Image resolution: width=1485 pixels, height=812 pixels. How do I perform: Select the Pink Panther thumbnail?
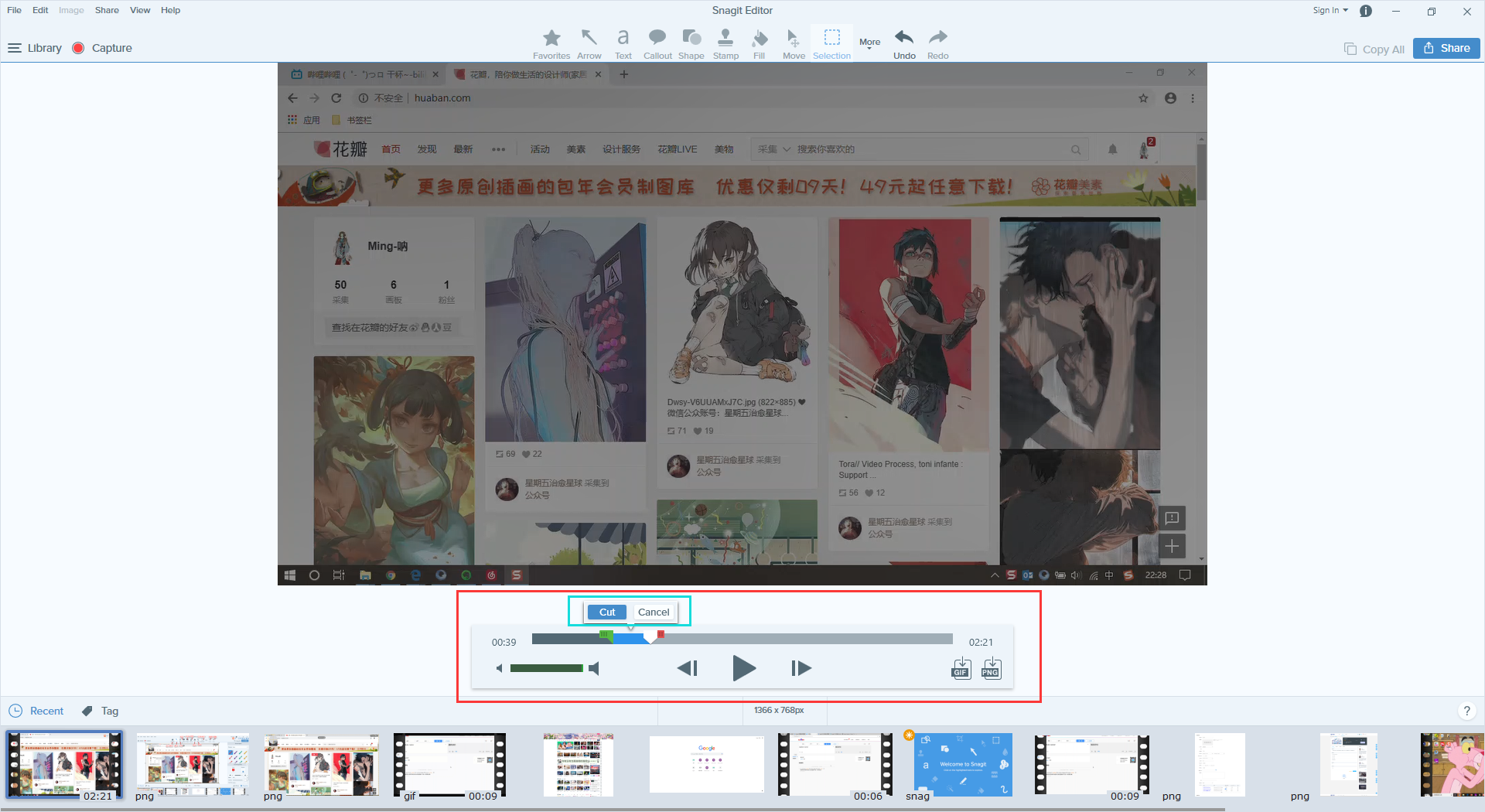pos(1452,766)
